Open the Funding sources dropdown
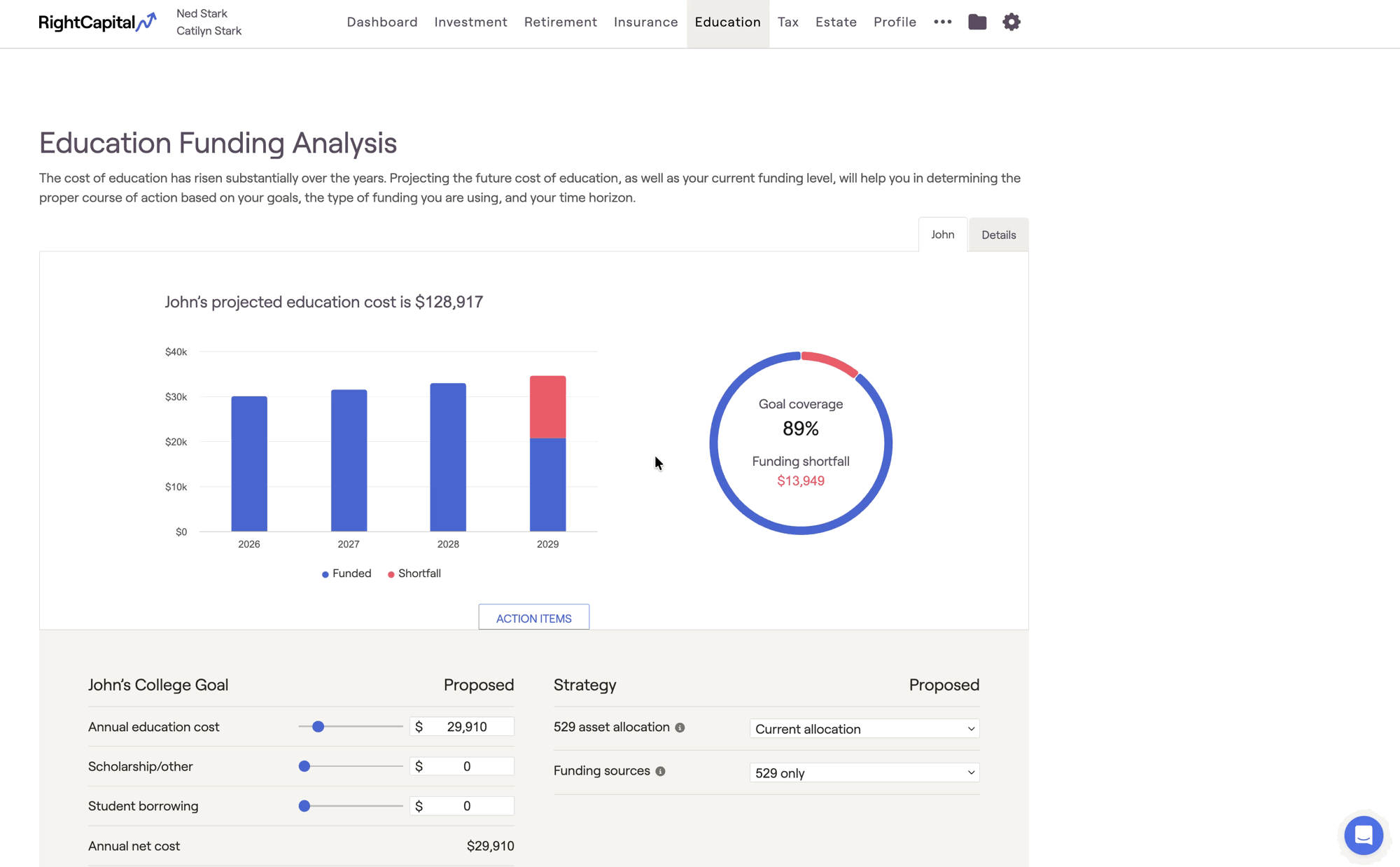The width and height of the screenshot is (1400, 867). 864,773
